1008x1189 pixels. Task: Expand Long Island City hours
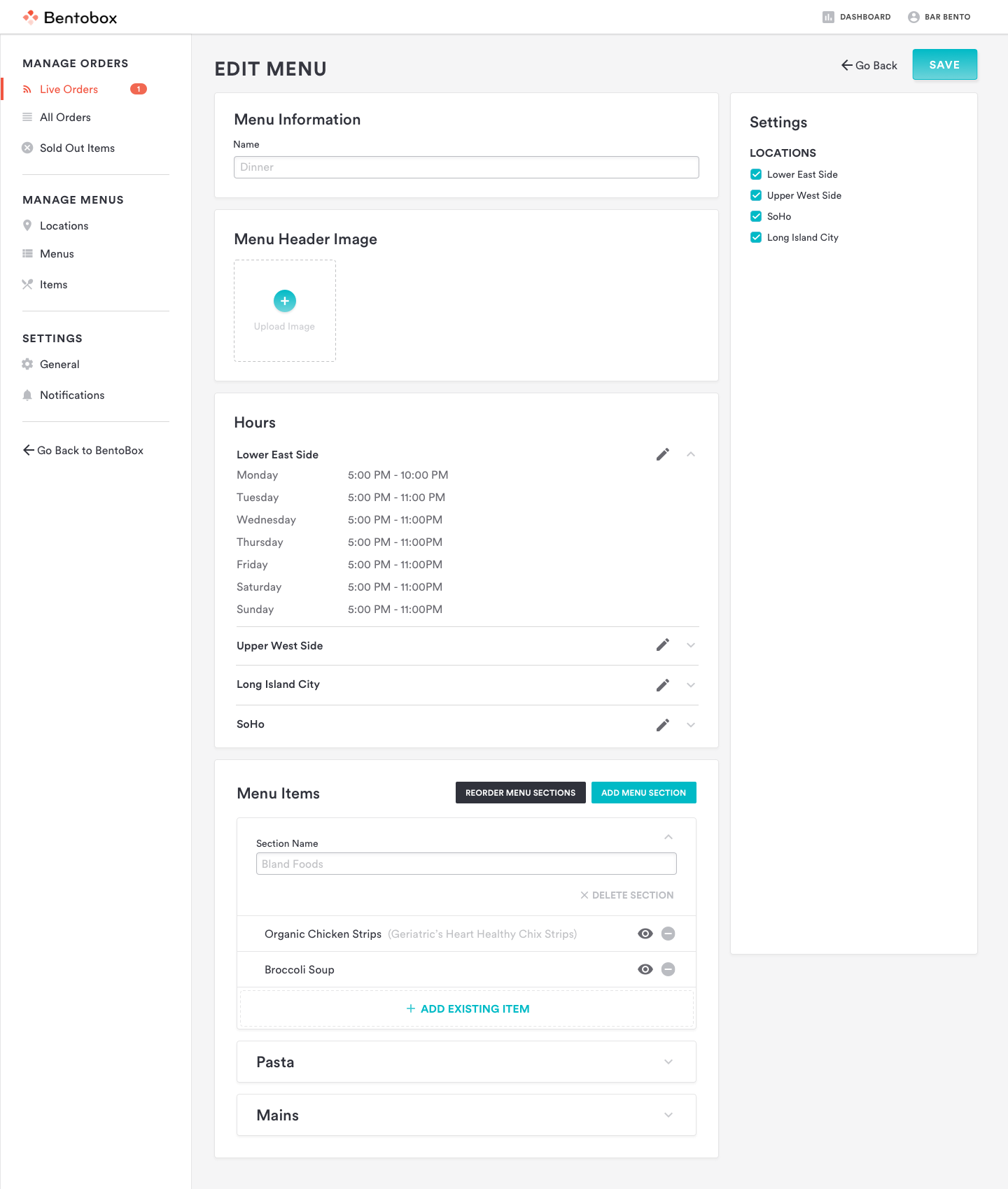pyautogui.click(x=691, y=685)
